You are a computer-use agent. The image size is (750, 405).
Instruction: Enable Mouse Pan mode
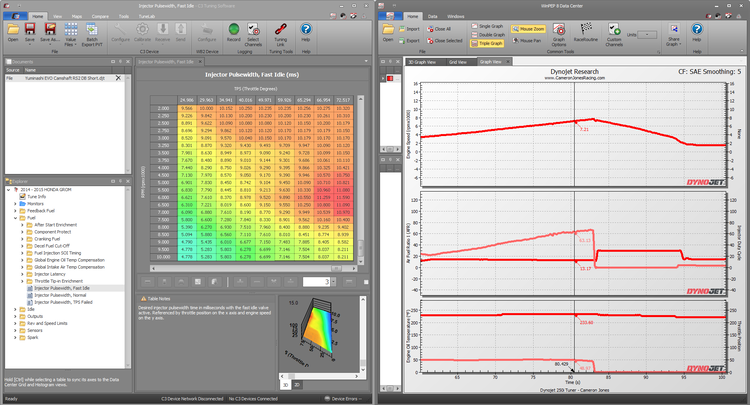(527, 41)
